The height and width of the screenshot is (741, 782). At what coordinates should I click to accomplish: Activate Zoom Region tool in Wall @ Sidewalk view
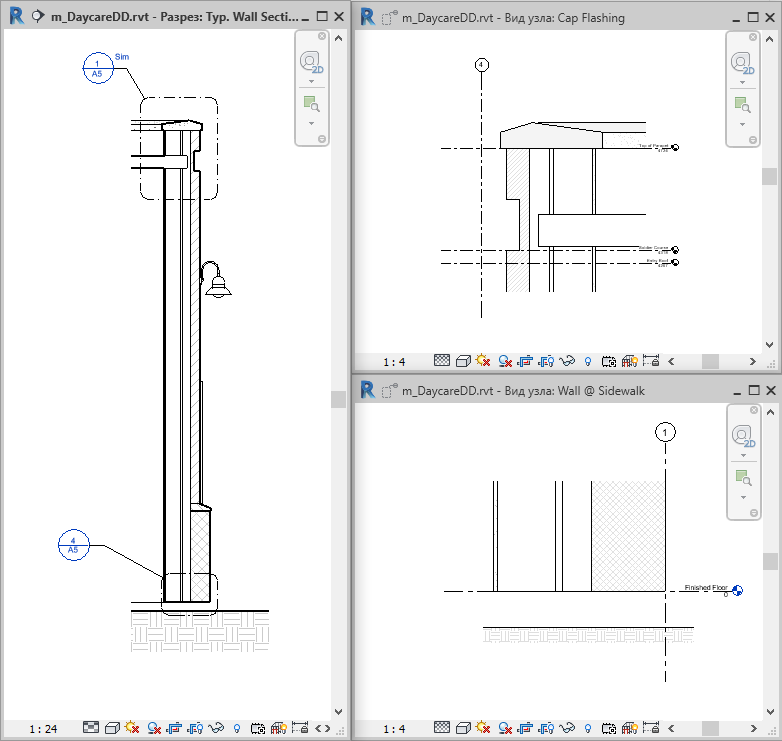(x=744, y=478)
